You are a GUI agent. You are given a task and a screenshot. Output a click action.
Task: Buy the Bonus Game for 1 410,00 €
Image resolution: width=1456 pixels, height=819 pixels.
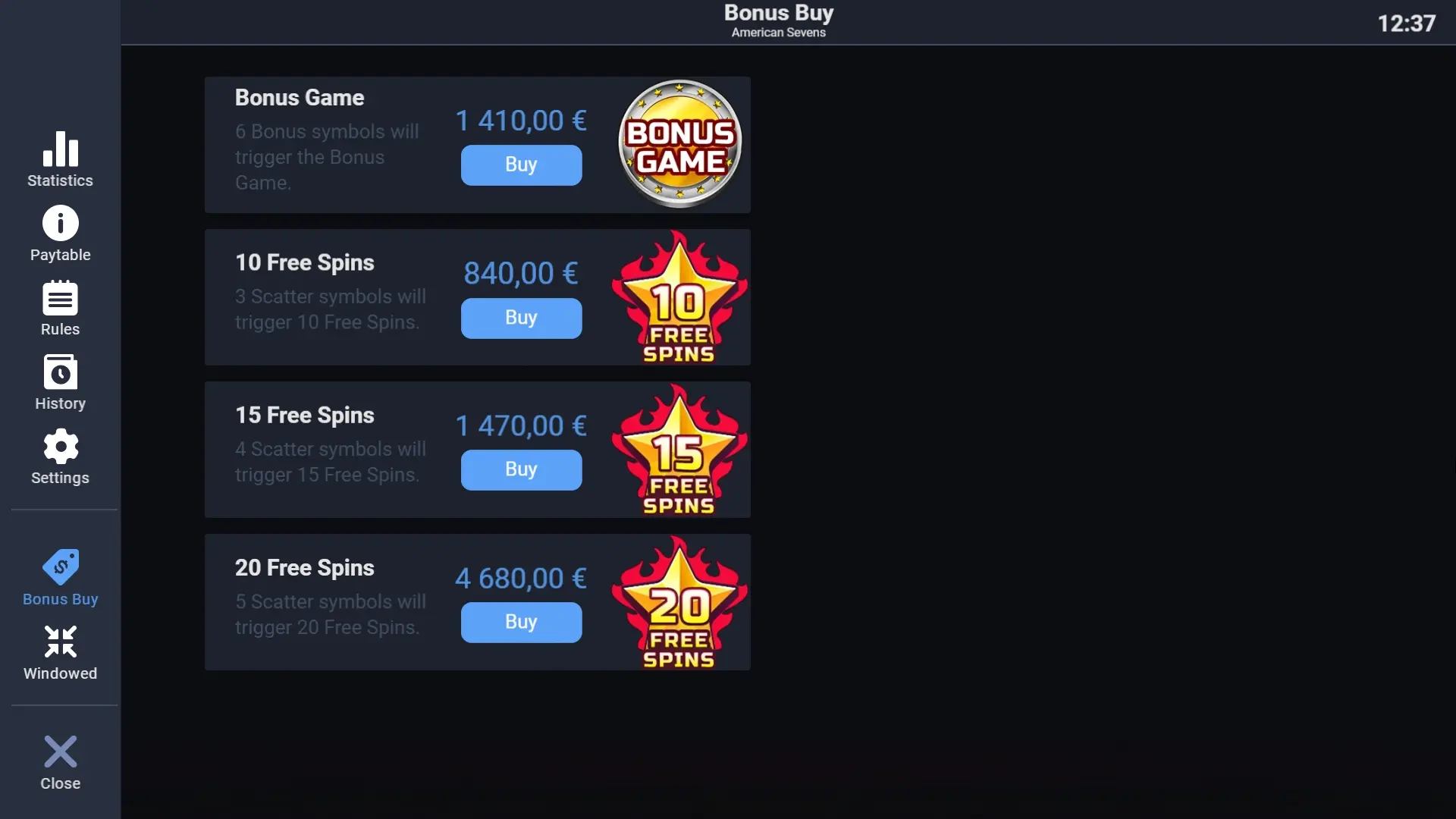coord(522,165)
